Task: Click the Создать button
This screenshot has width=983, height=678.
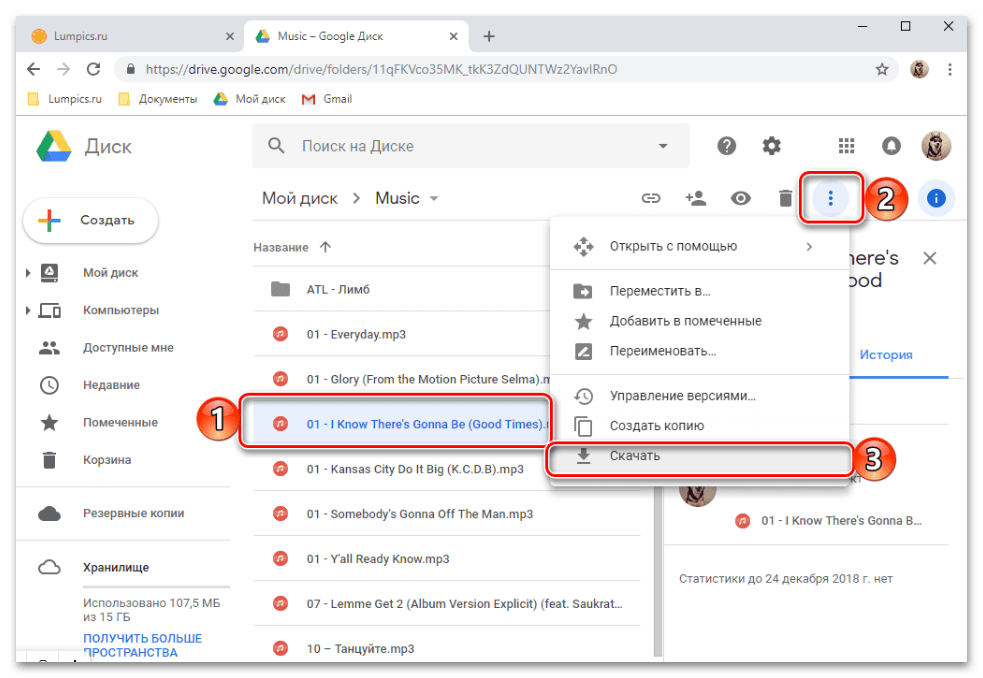Action: (x=91, y=220)
